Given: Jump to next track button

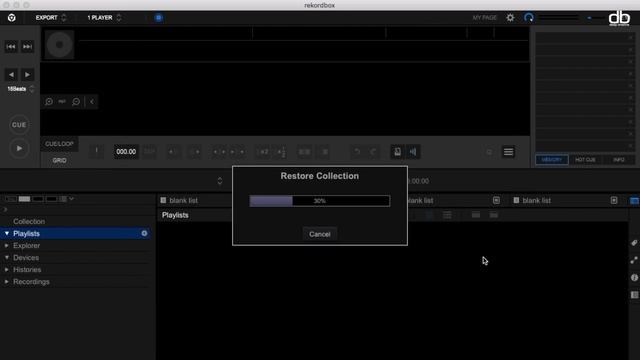Looking at the screenshot, I should pyautogui.click(x=27, y=47).
